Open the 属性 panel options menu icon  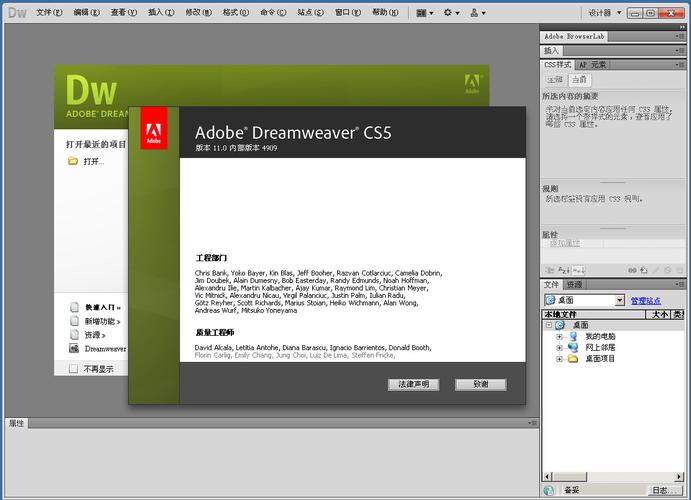coord(533,423)
